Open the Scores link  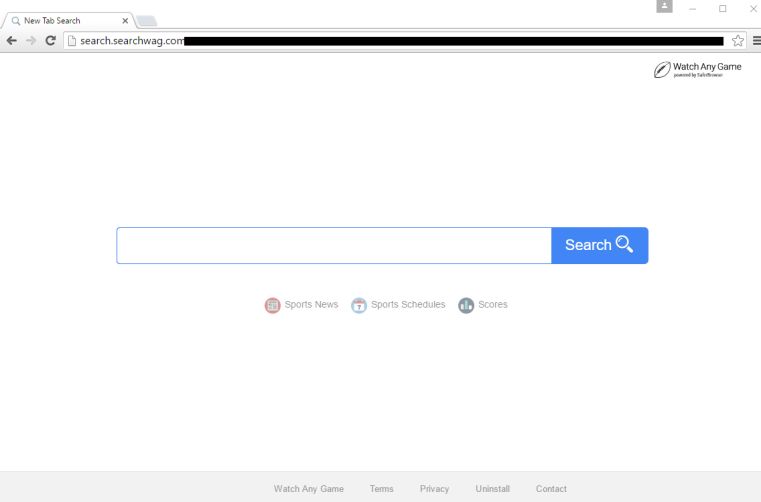493,304
